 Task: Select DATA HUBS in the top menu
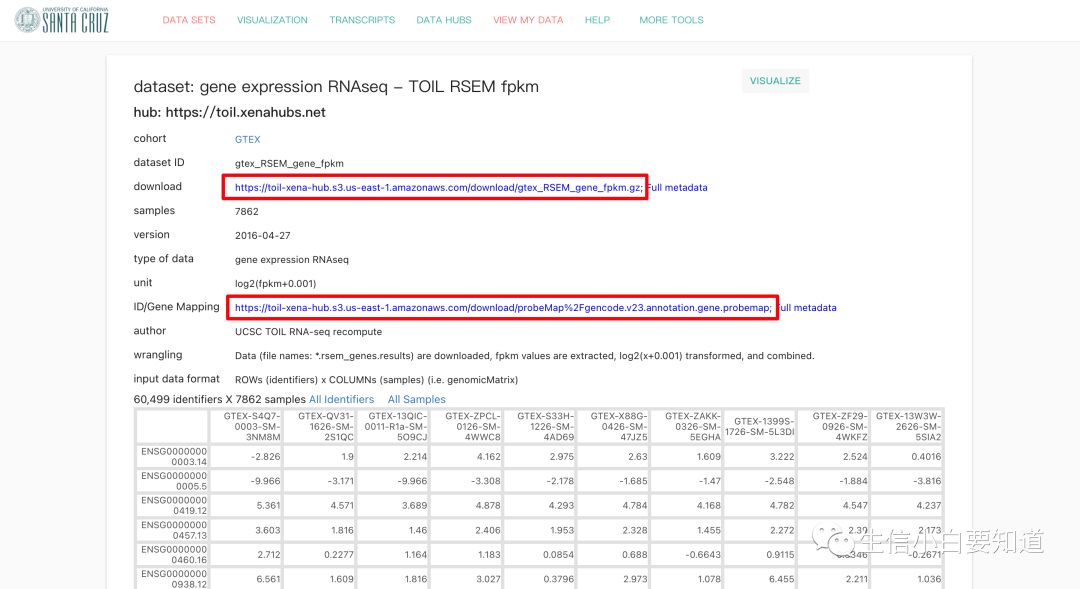[444, 20]
